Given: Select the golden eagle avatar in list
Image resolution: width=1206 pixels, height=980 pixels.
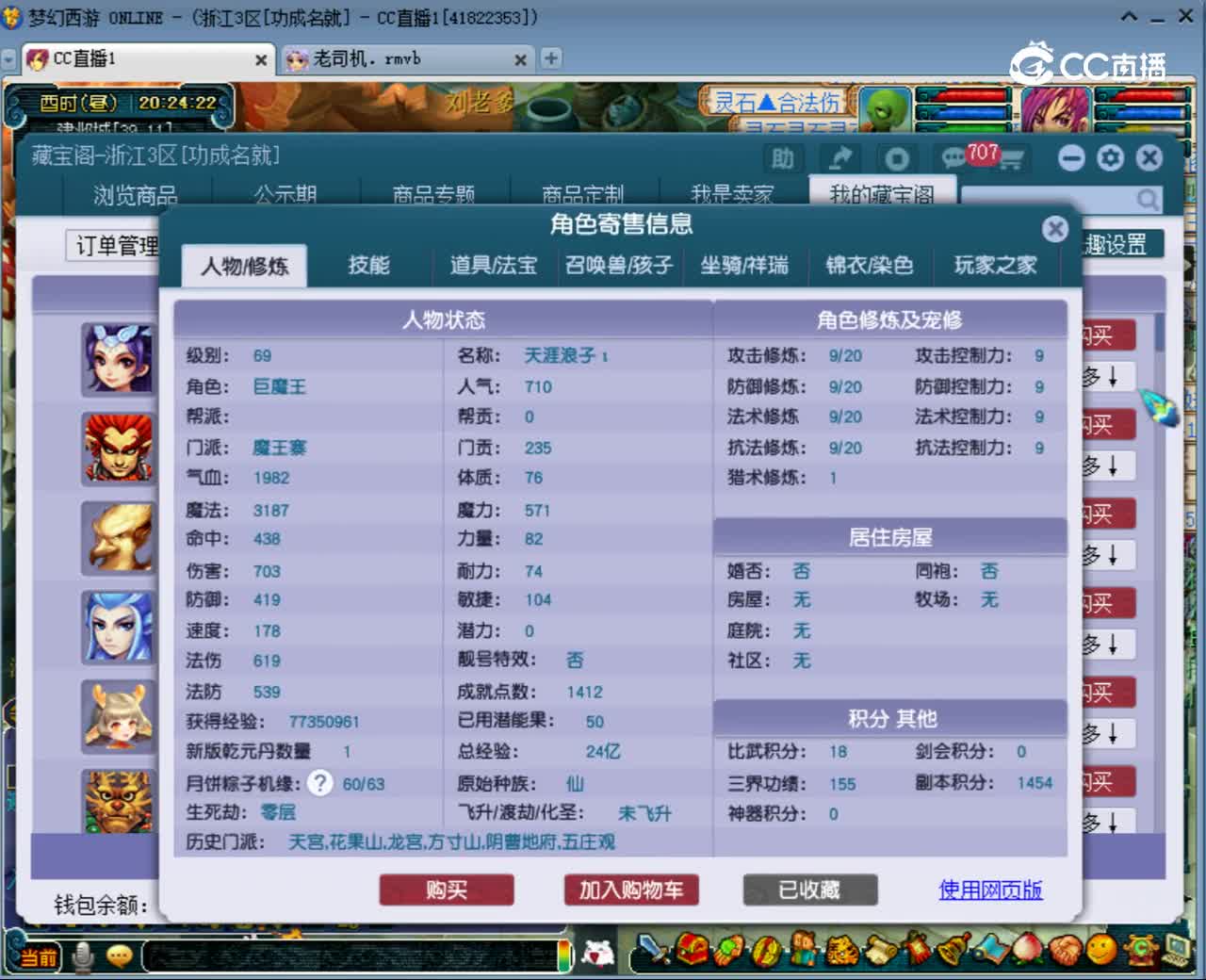Looking at the screenshot, I should [x=117, y=538].
